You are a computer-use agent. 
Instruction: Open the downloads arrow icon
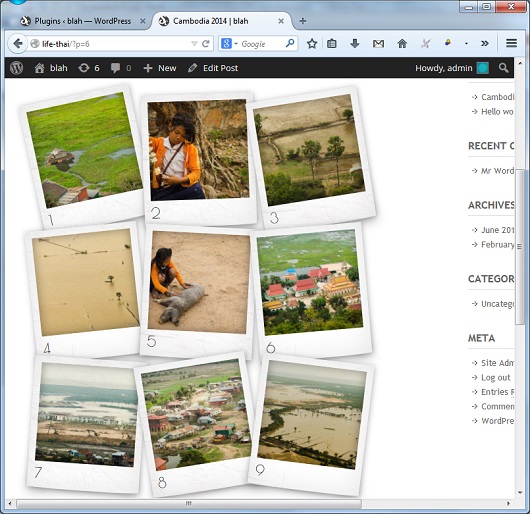[x=355, y=43]
